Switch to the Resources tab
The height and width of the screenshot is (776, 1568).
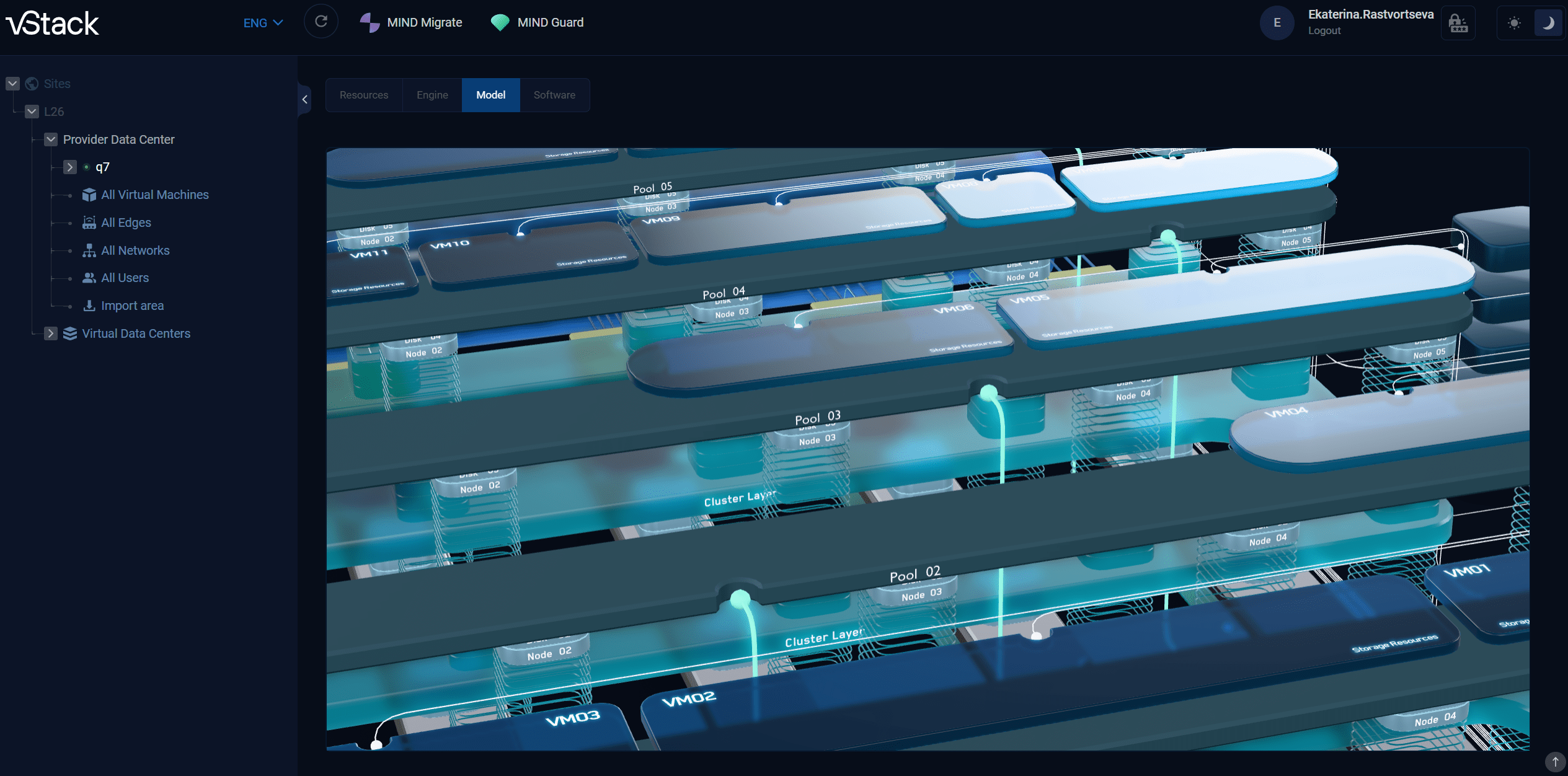(x=364, y=95)
